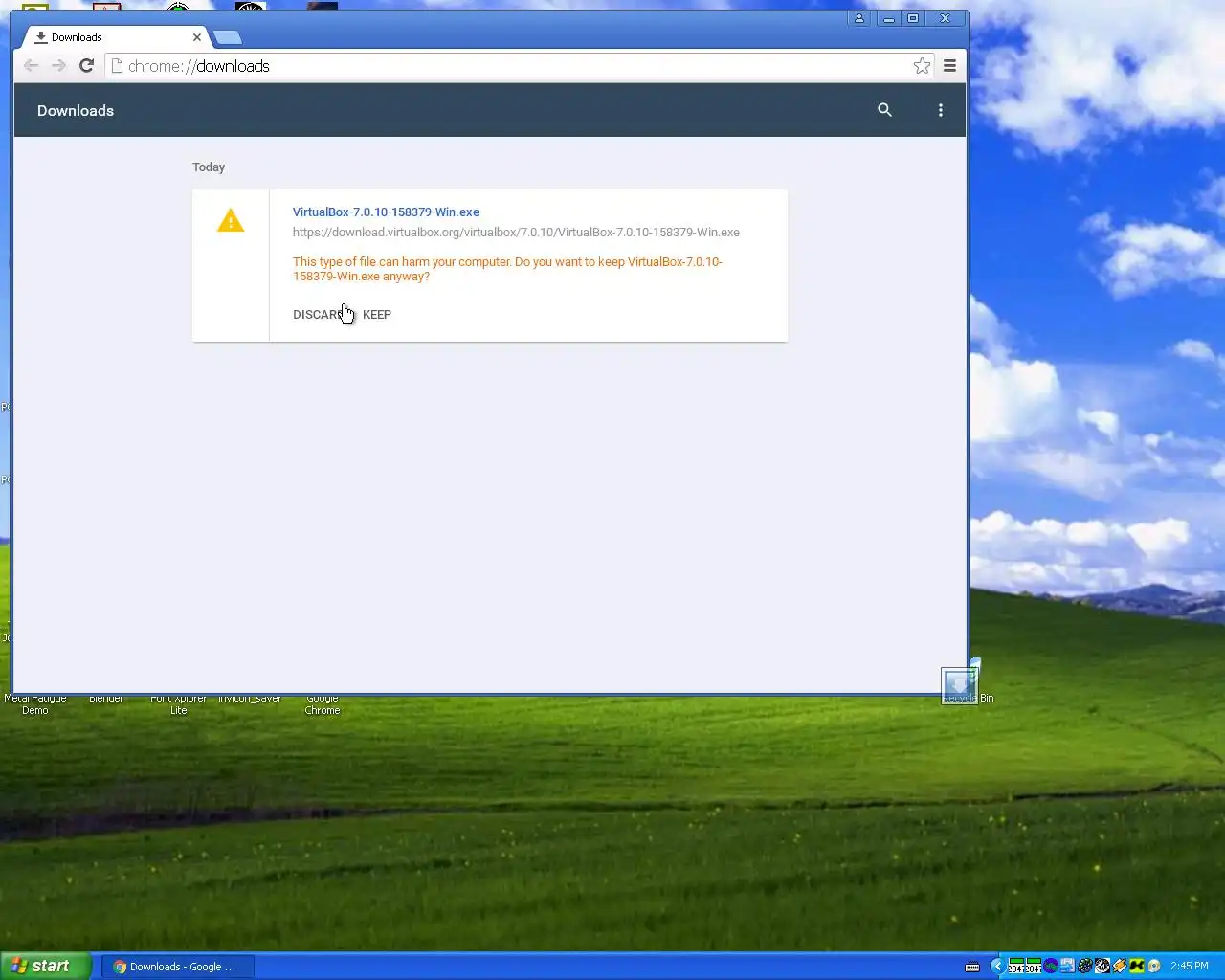This screenshot has height=980, width=1225.
Task: Click the floppy disk tray icon
Action: tap(1067, 967)
